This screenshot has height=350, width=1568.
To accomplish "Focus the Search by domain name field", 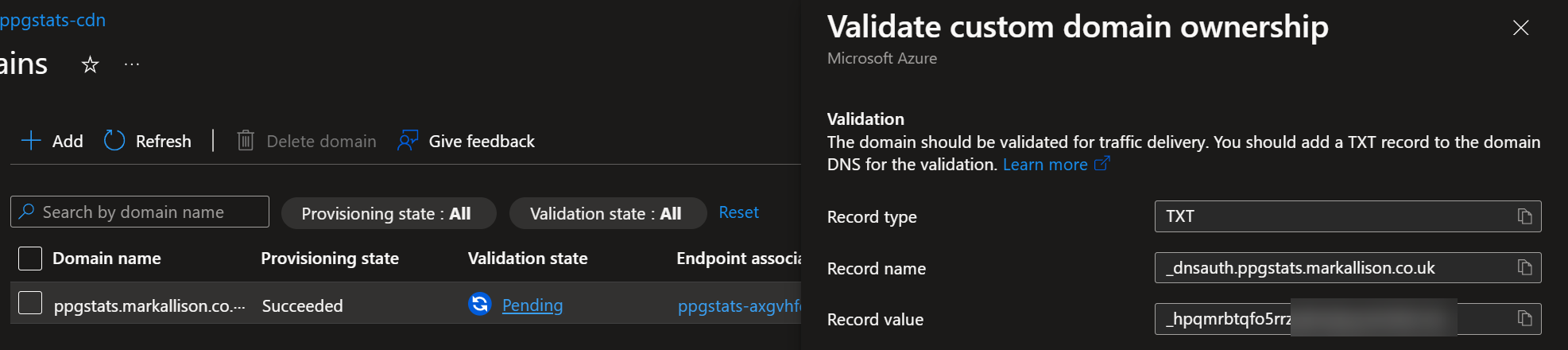I will [x=140, y=212].
